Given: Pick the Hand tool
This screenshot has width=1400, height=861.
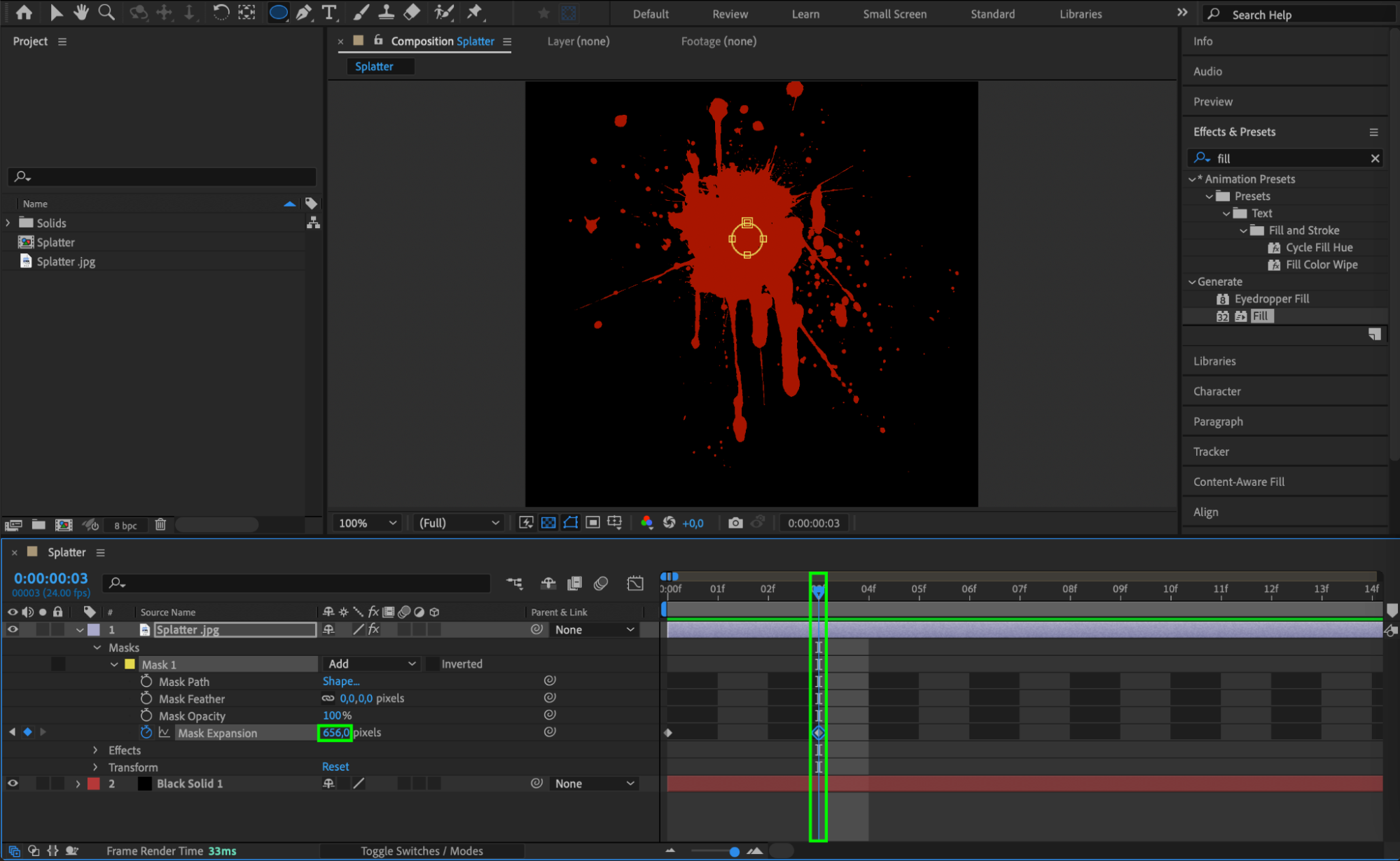Looking at the screenshot, I should (81, 13).
